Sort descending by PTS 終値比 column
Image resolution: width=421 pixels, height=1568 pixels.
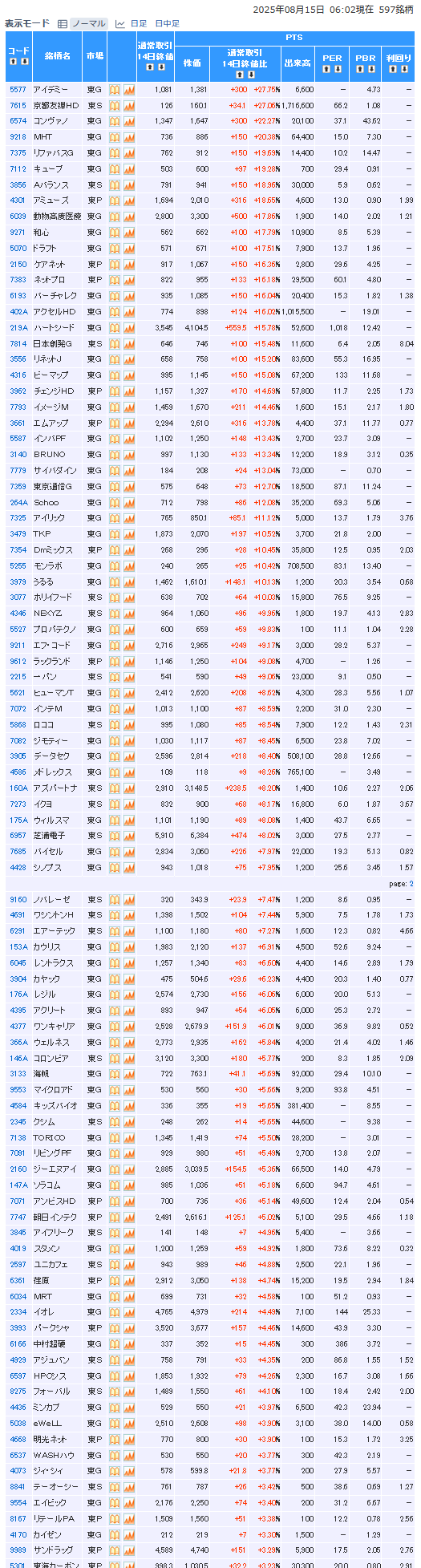coord(249,75)
